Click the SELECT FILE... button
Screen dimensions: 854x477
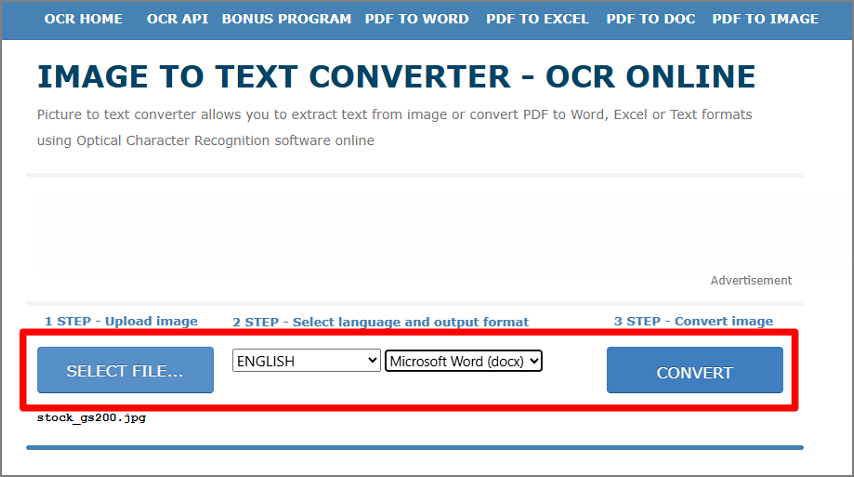point(125,370)
